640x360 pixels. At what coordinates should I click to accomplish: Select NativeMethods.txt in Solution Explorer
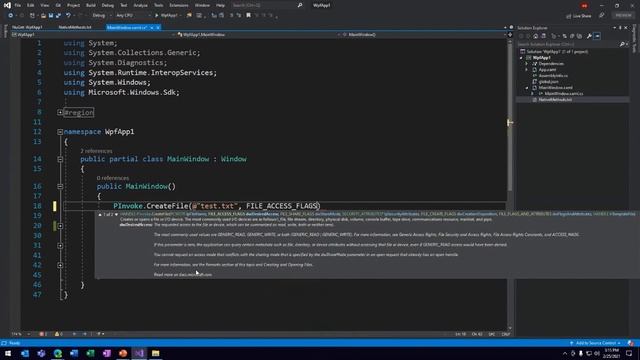tap(555, 100)
